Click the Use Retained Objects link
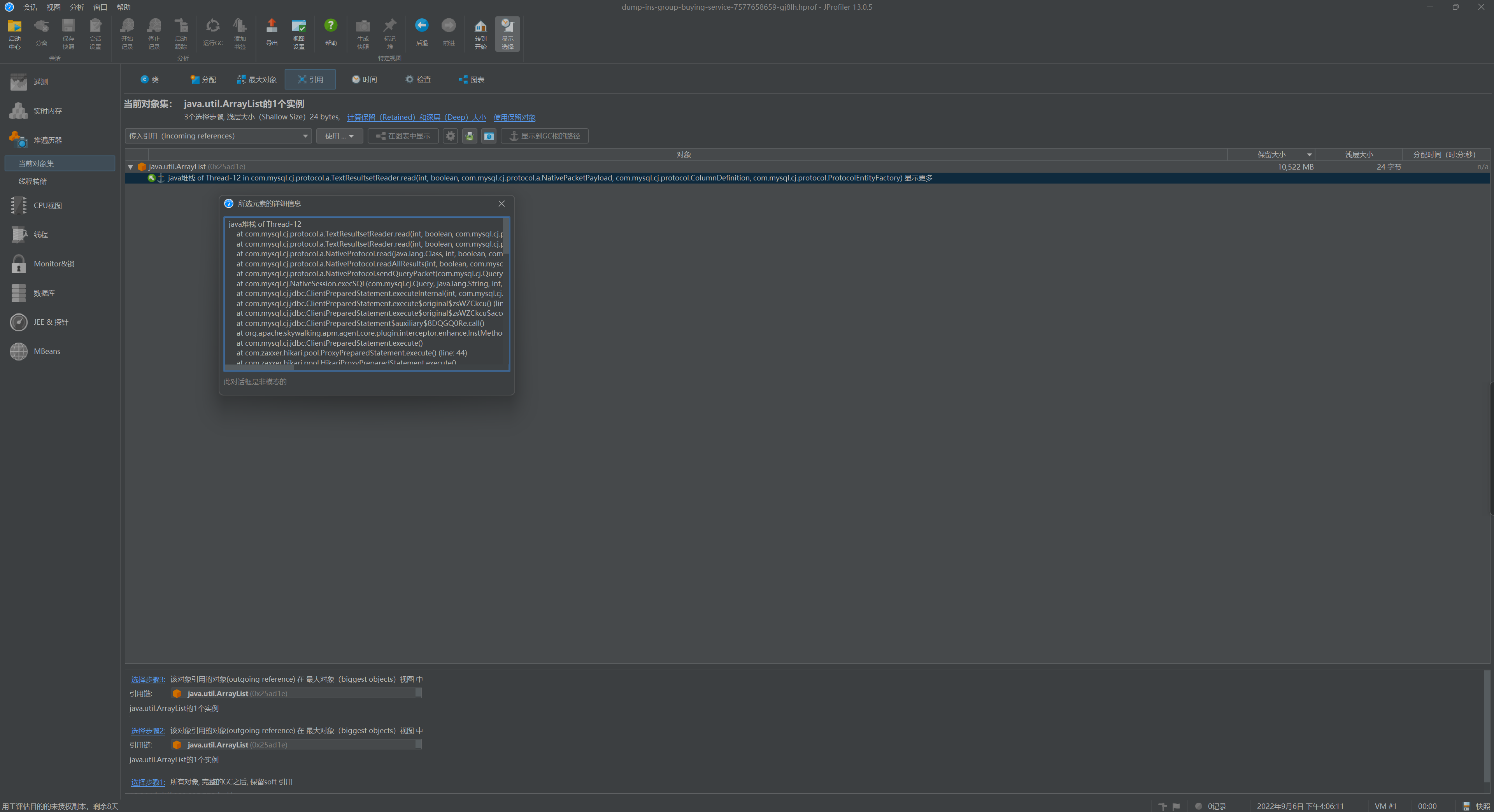The image size is (1494, 812). pos(514,117)
